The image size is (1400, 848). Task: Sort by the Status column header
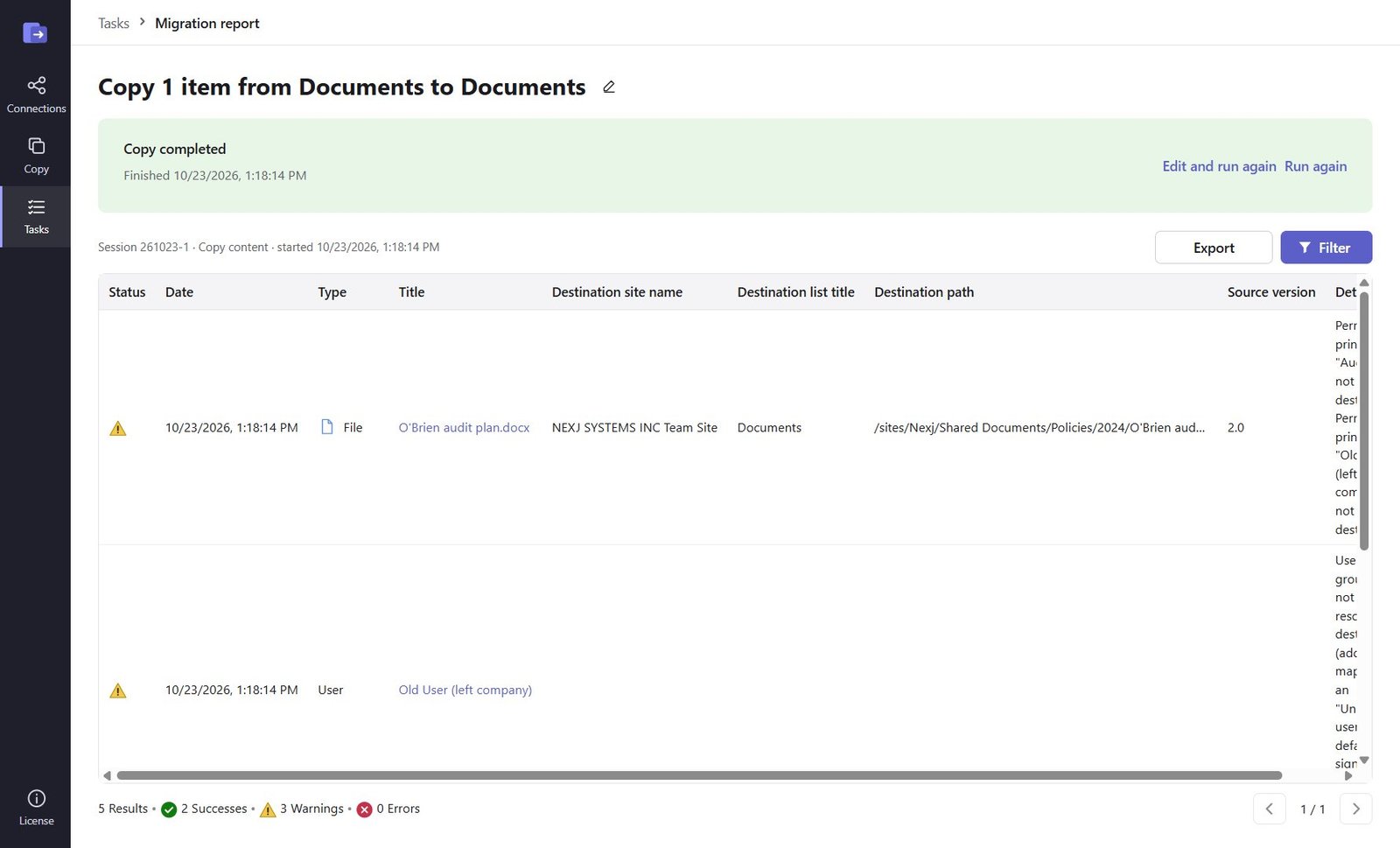127,292
